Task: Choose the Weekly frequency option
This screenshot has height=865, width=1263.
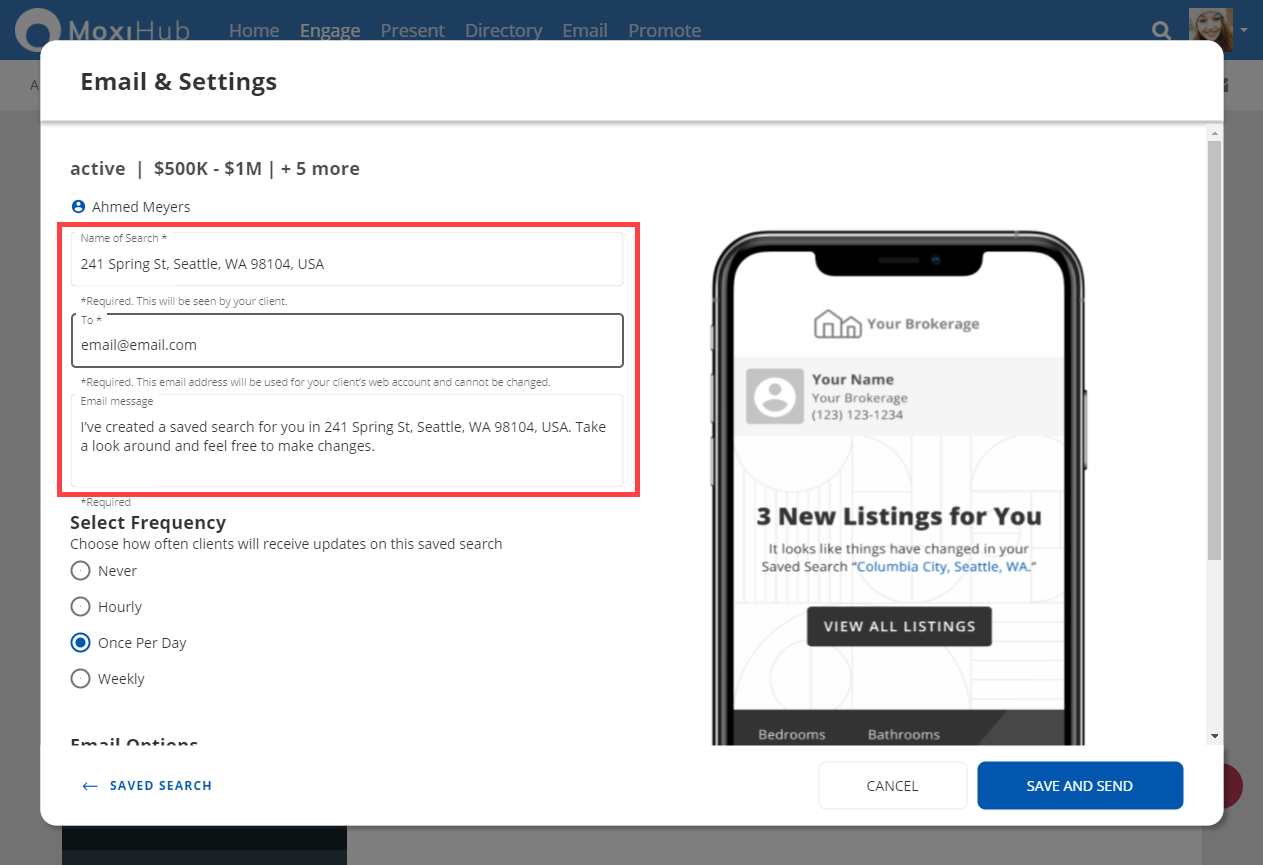Action: [81, 679]
